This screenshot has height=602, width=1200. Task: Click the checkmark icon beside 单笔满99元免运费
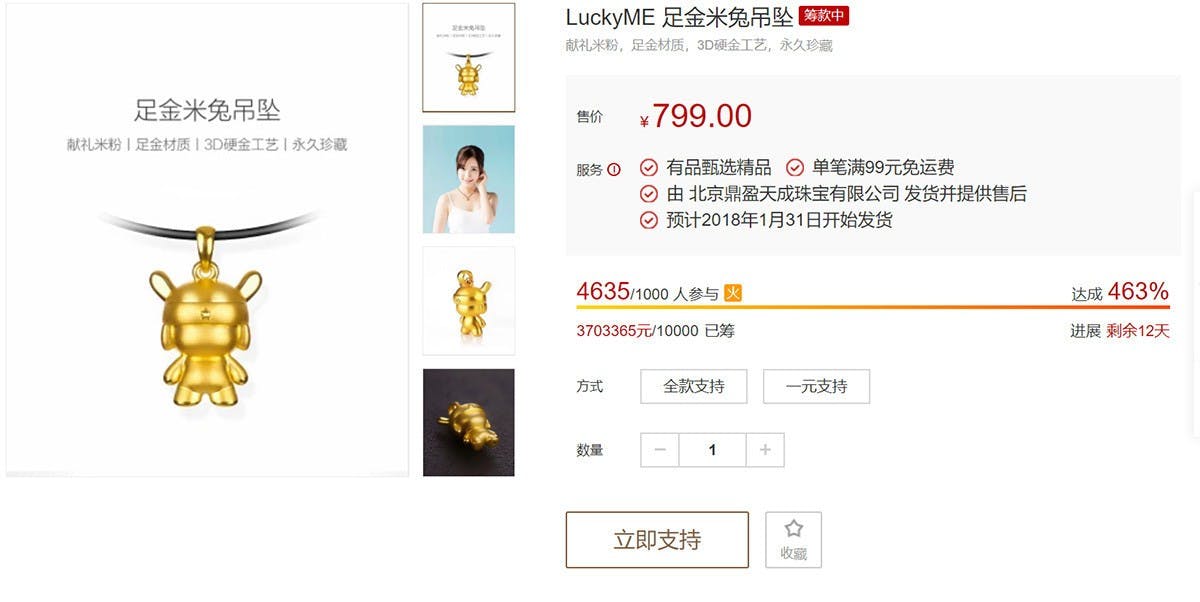(795, 167)
